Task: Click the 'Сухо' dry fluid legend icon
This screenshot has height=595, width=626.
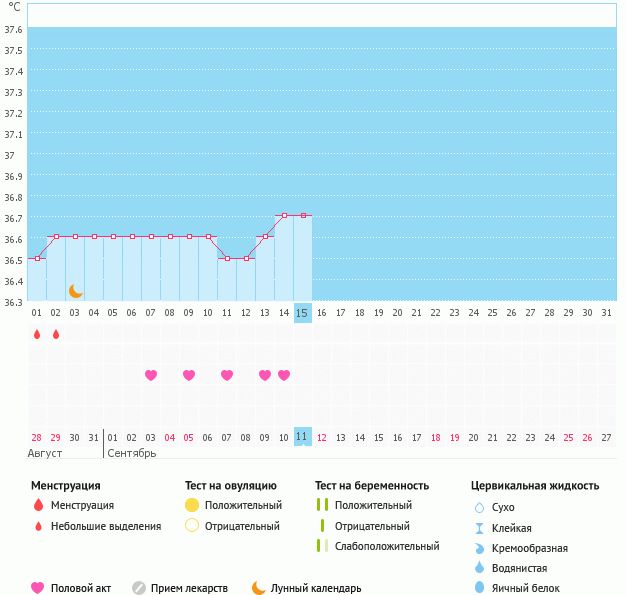Action: point(478,508)
